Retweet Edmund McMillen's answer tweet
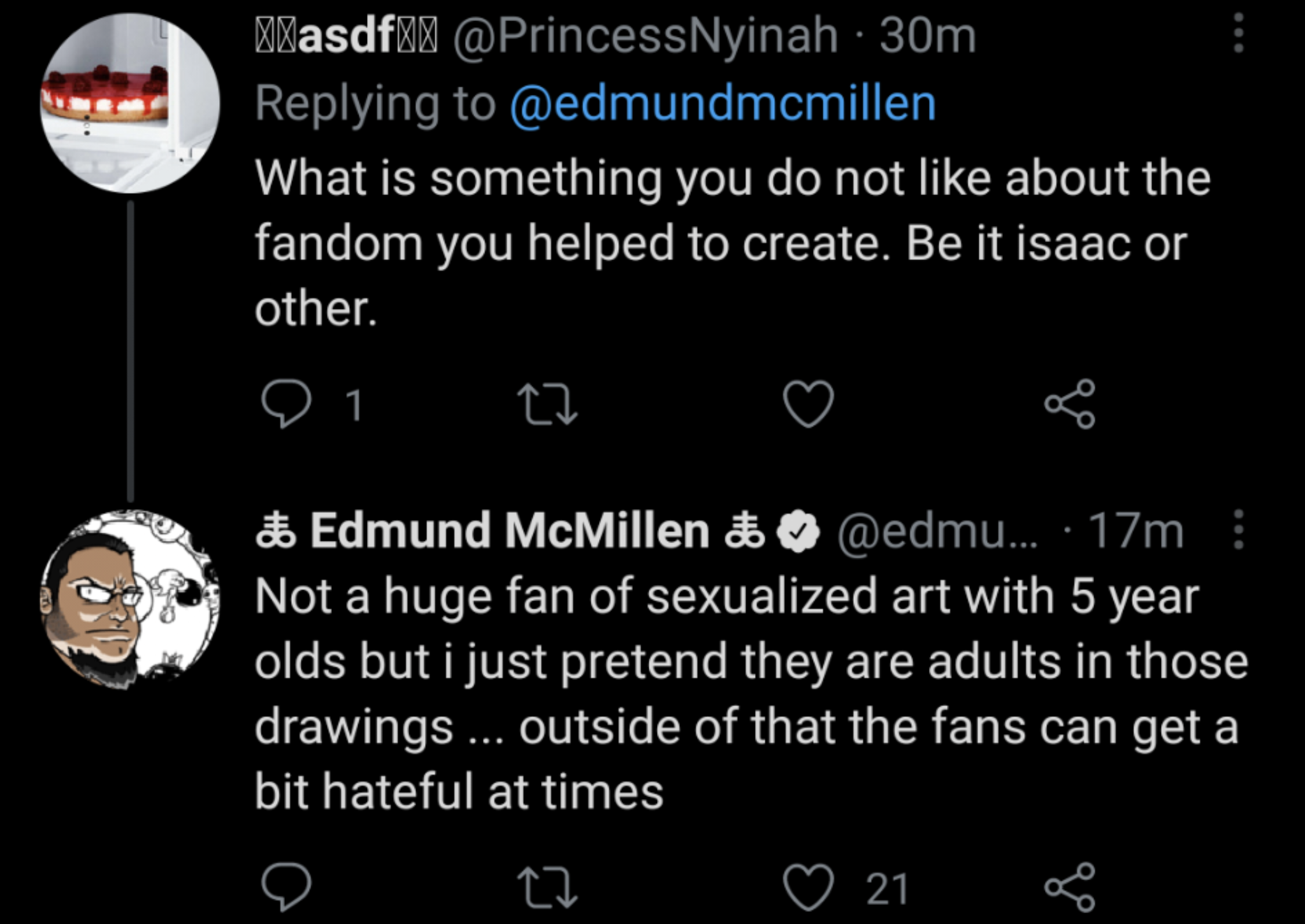Screen dimensions: 1305x924 point(547,886)
